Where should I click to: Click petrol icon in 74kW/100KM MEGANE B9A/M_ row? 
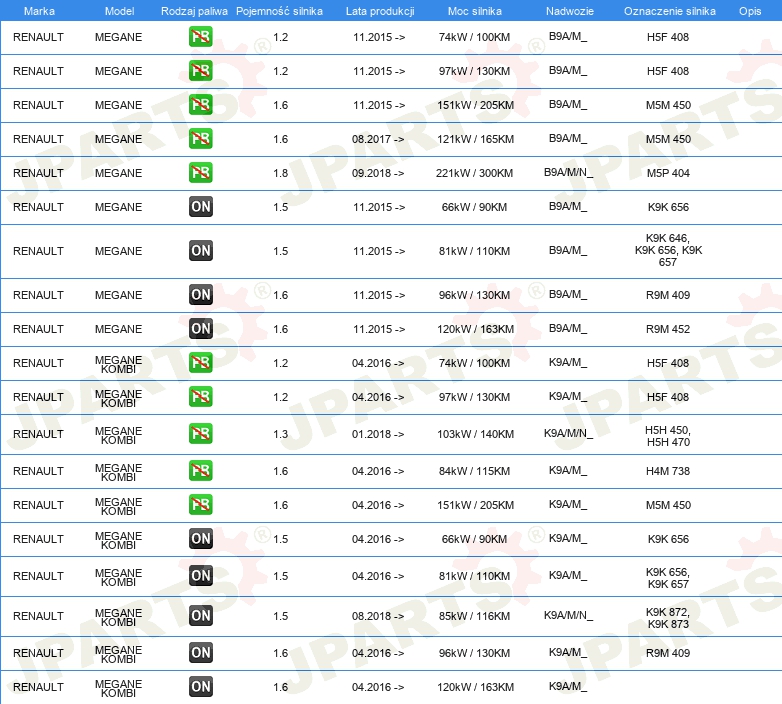[x=200, y=37]
